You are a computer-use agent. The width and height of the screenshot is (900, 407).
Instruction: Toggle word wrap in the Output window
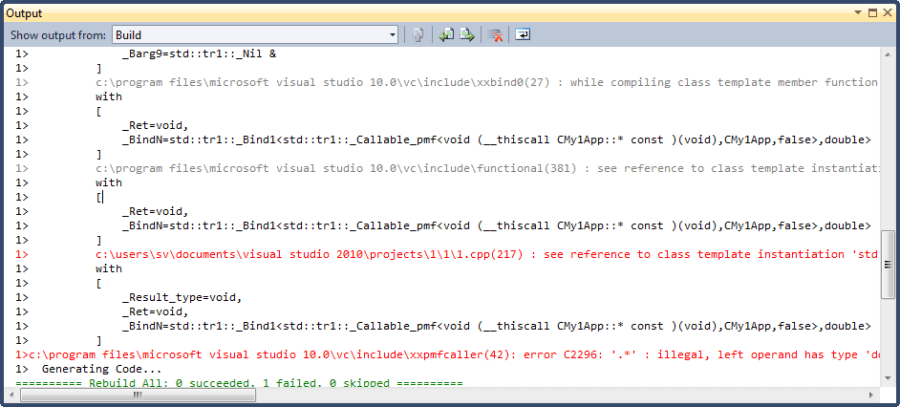(522, 35)
